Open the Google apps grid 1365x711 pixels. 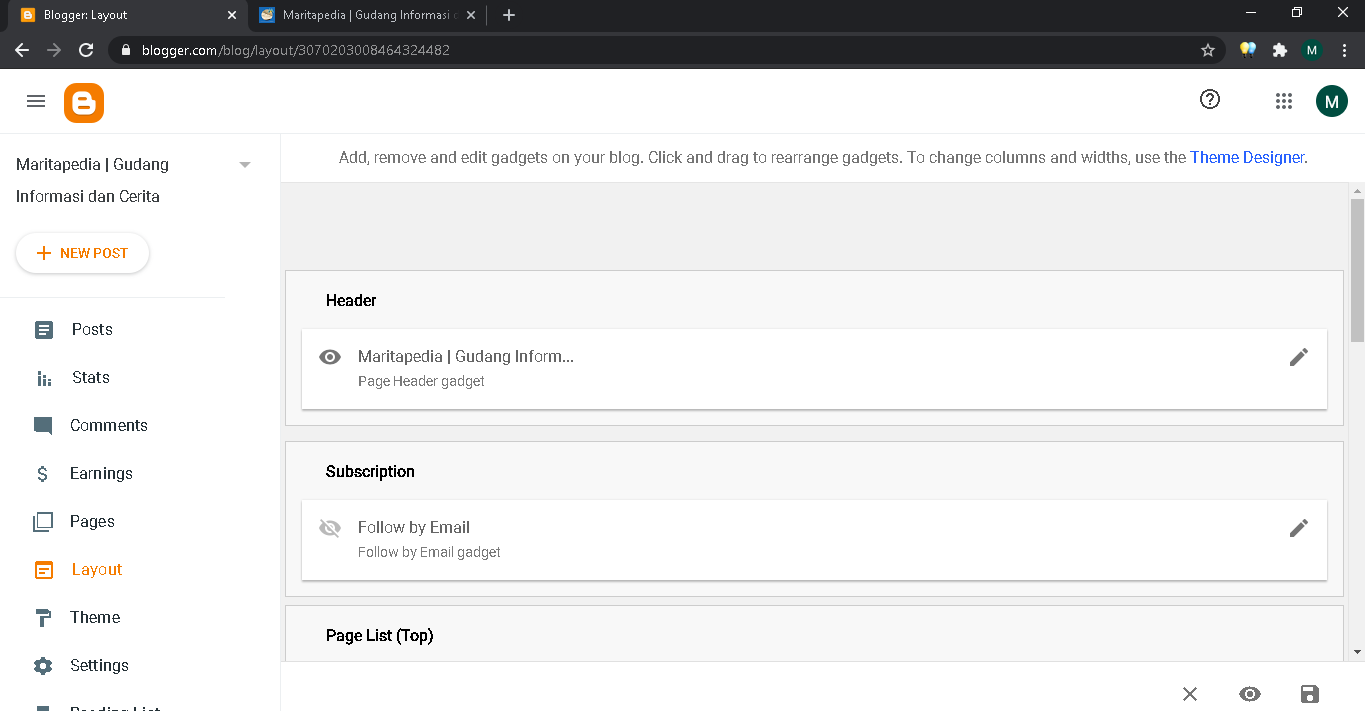1284,100
